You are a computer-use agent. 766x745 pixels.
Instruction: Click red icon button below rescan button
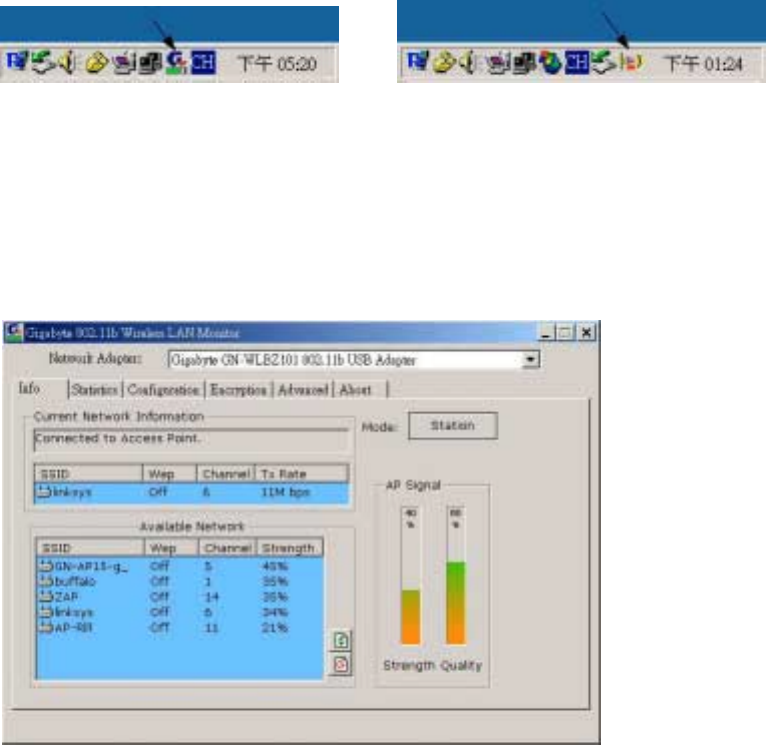341,664
